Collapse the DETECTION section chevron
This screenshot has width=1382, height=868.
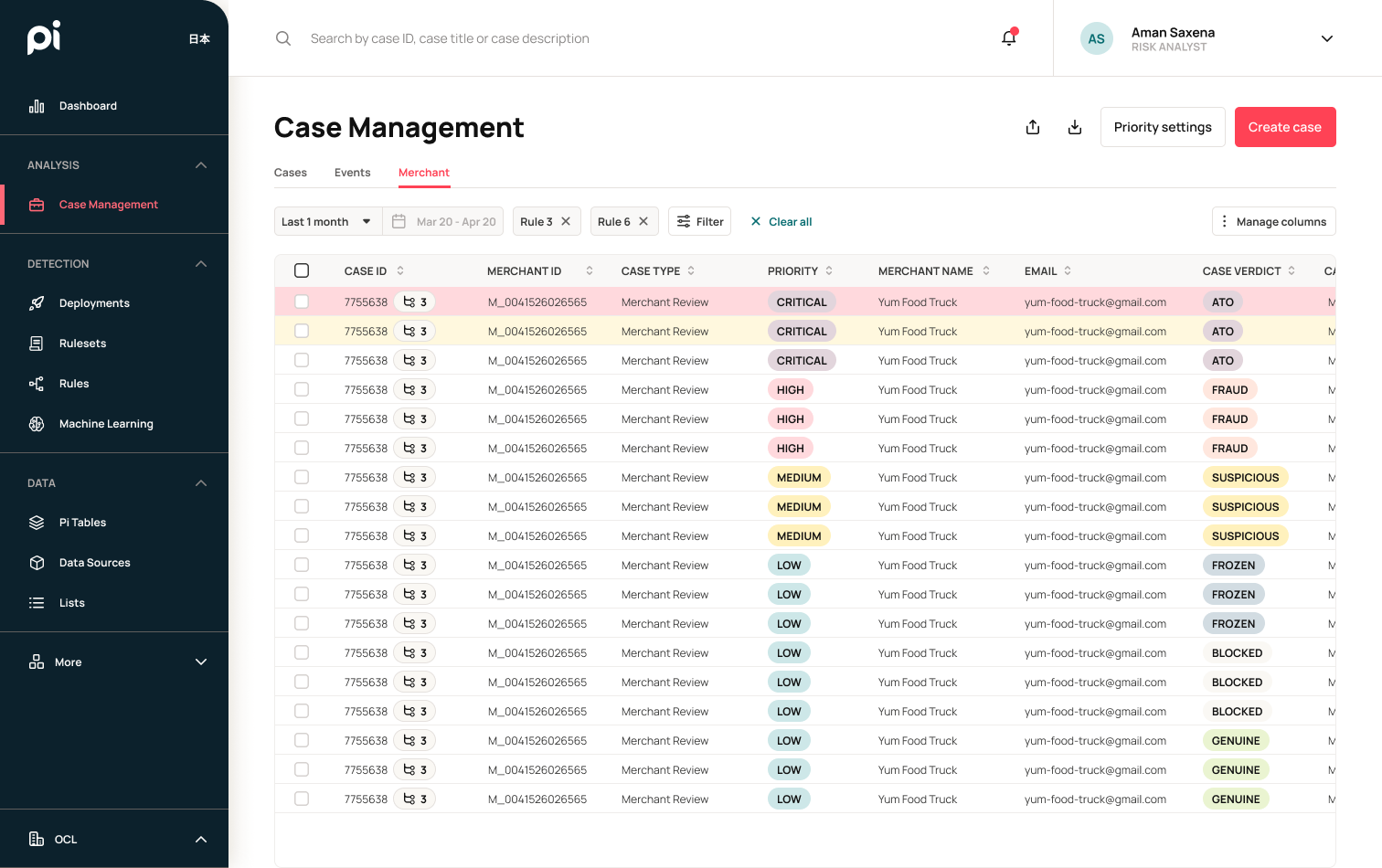201,263
